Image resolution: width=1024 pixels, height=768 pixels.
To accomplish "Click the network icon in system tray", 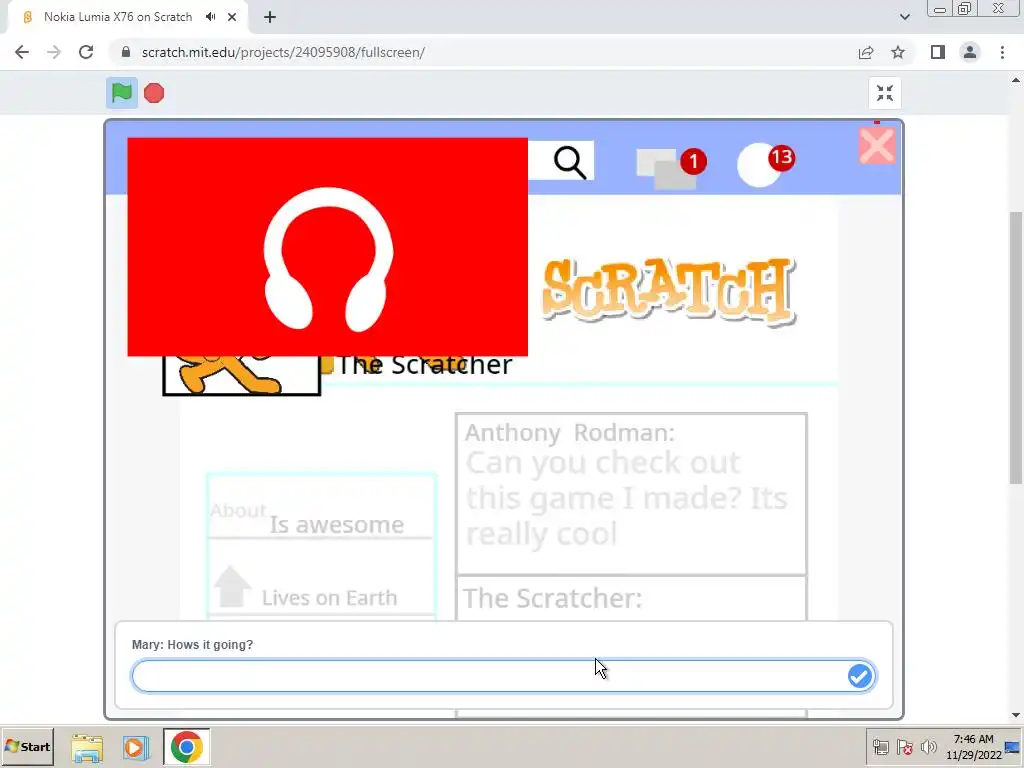I will [881, 746].
